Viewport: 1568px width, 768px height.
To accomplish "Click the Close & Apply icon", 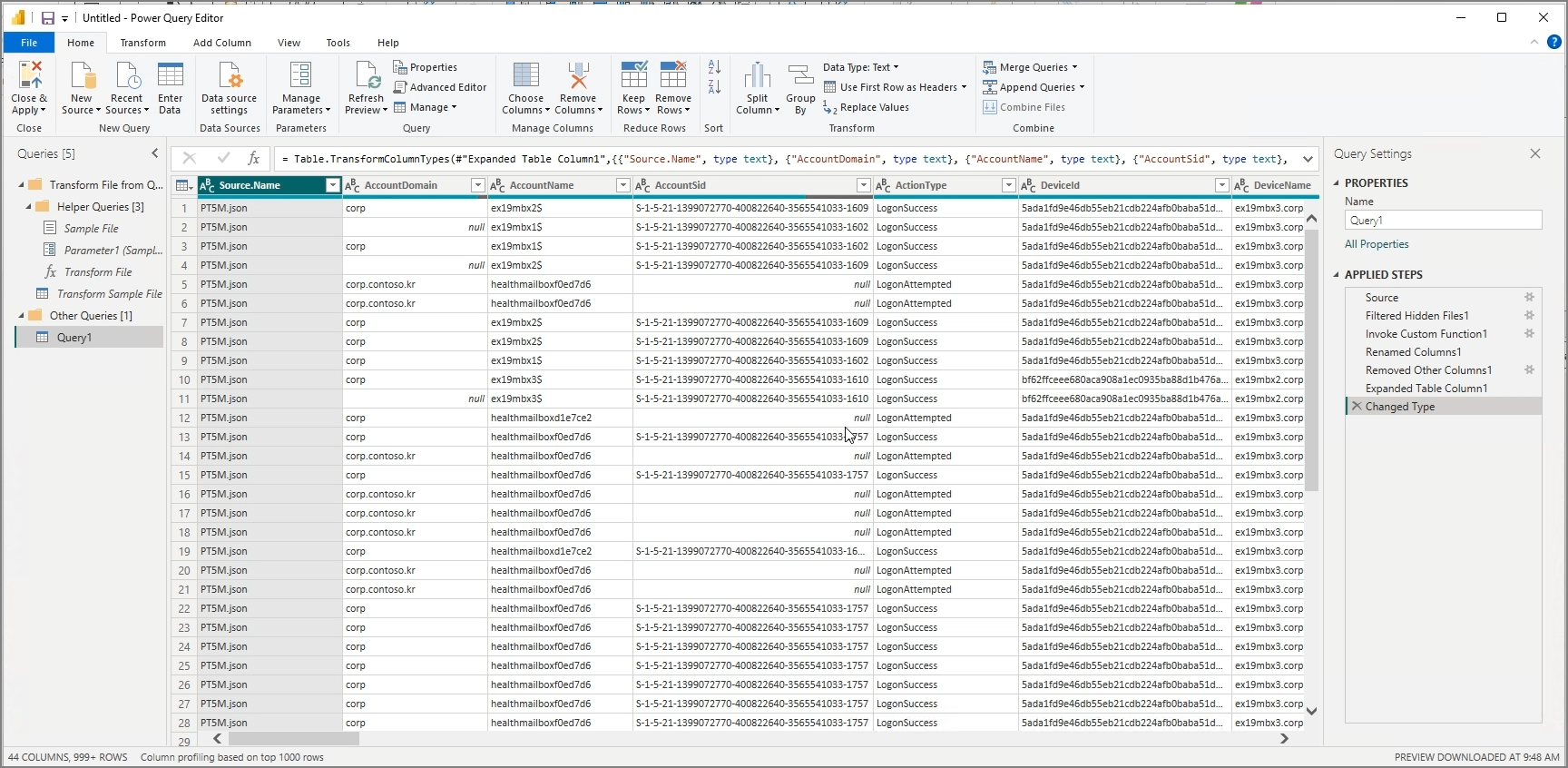I will coord(30,75).
